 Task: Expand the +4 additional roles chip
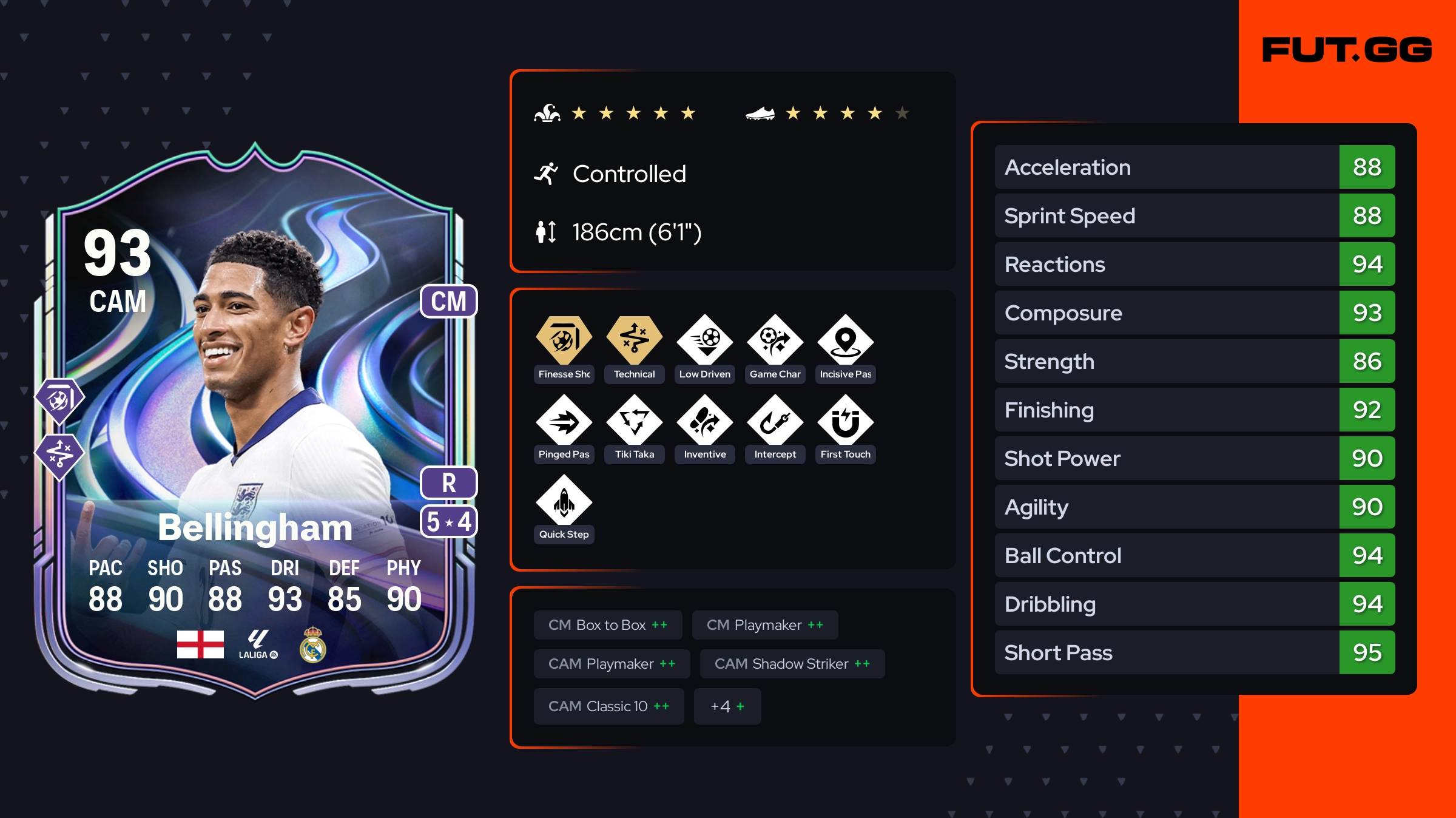click(727, 706)
